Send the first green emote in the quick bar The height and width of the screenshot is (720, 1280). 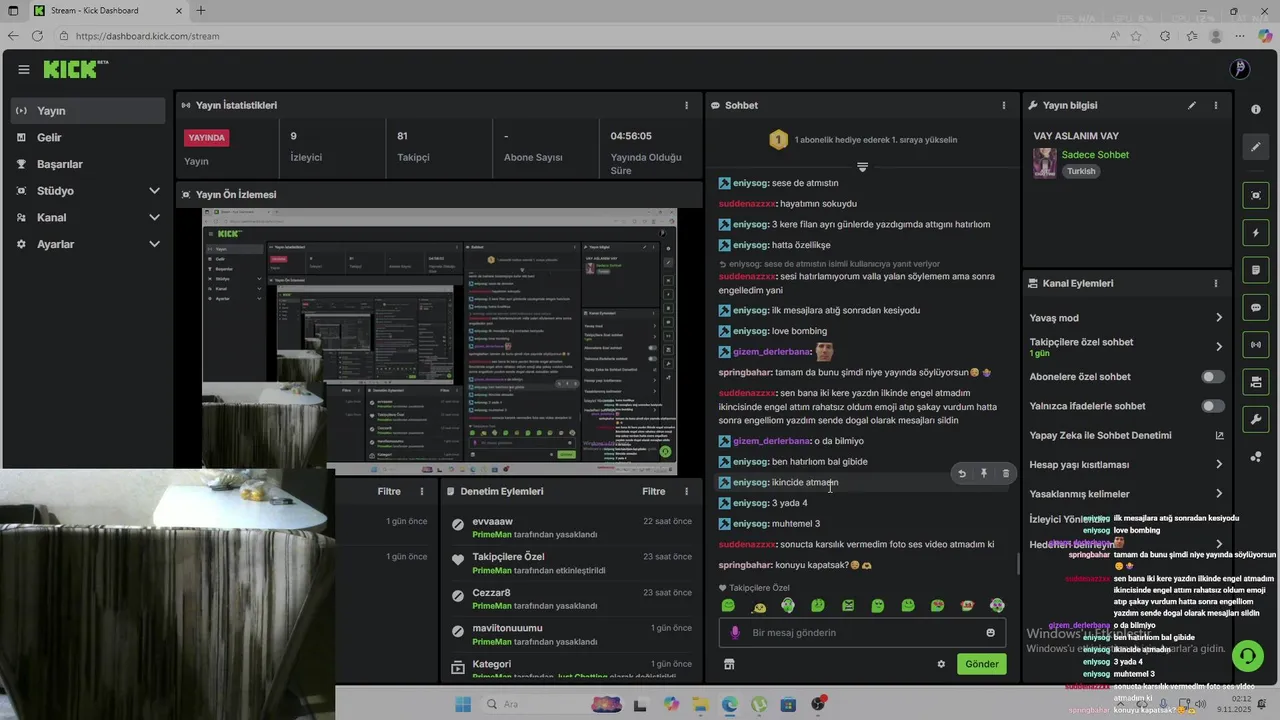pos(728,606)
